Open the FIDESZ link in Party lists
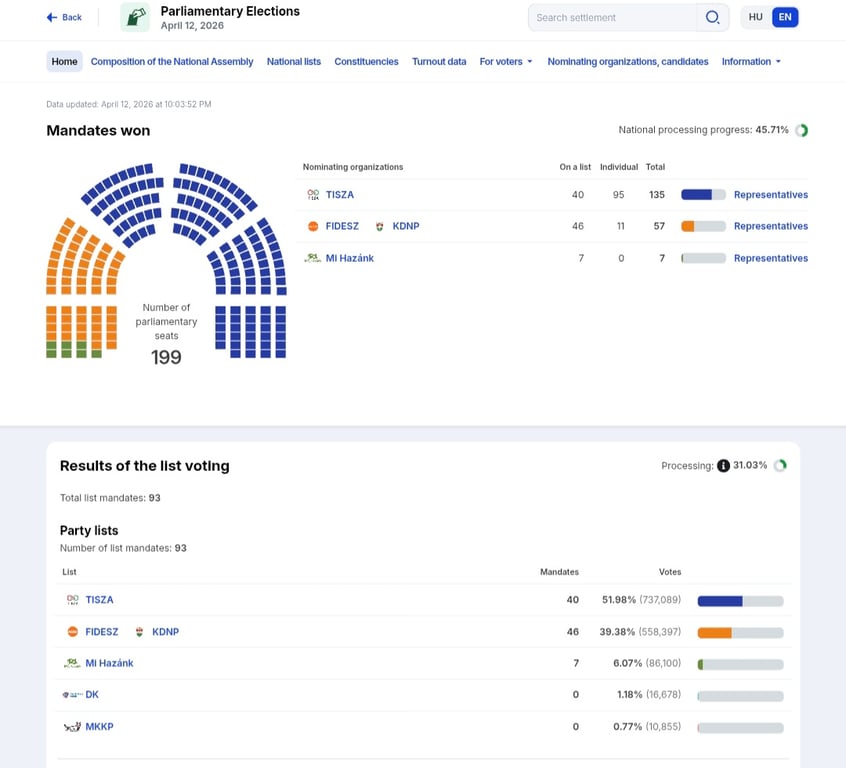The width and height of the screenshot is (846, 768). 102,632
